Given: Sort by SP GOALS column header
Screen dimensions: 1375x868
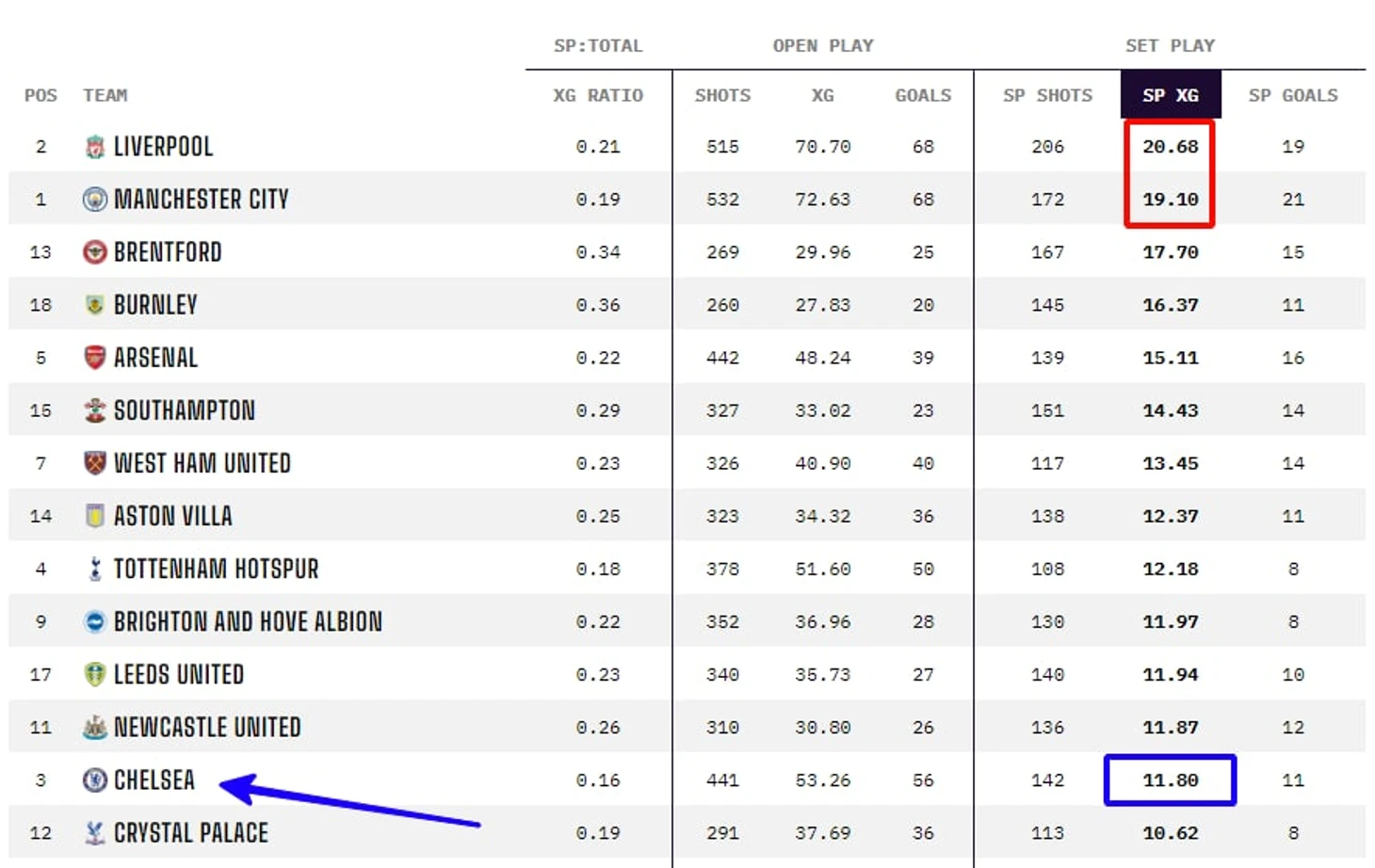Looking at the screenshot, I should 1293,95.
